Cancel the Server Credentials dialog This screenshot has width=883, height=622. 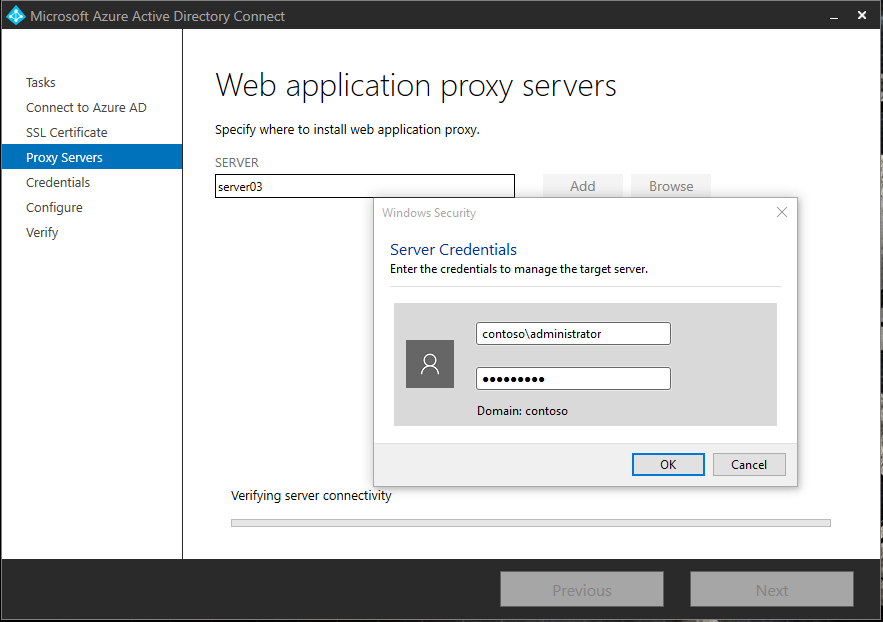749,464
